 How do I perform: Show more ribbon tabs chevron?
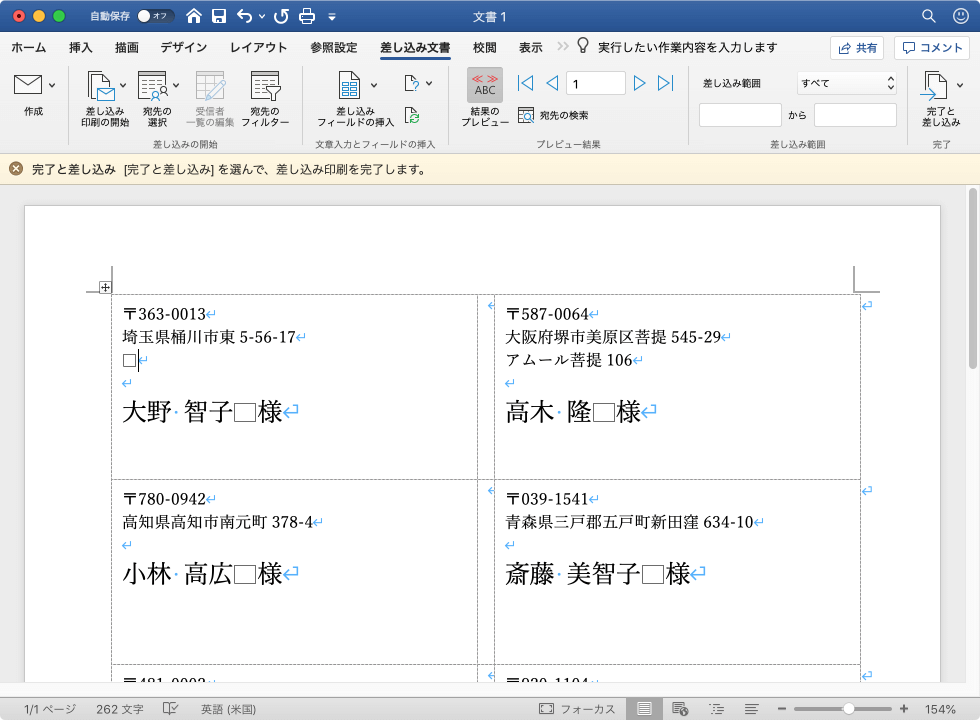click(x=562, y=46)
